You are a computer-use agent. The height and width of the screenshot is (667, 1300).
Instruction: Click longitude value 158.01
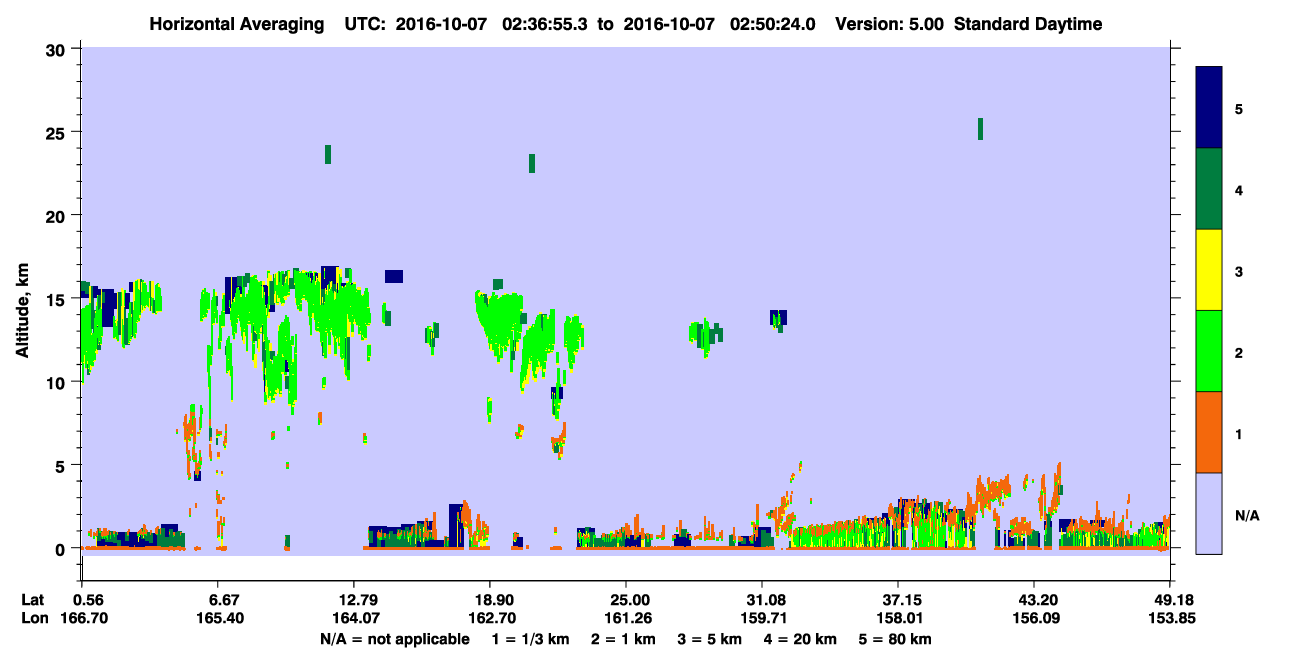pos(898,619)
